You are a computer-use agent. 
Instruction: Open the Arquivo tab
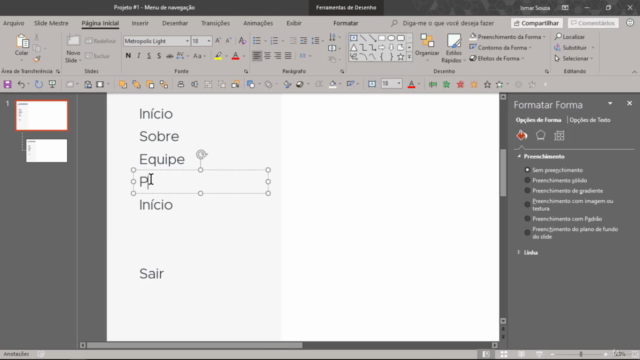click(13, 23)
